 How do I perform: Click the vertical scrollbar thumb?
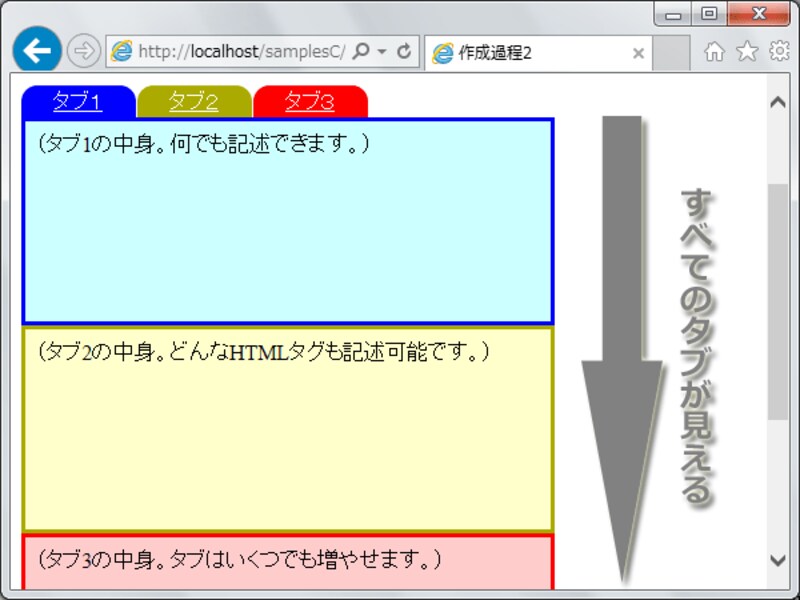point(778,302)
